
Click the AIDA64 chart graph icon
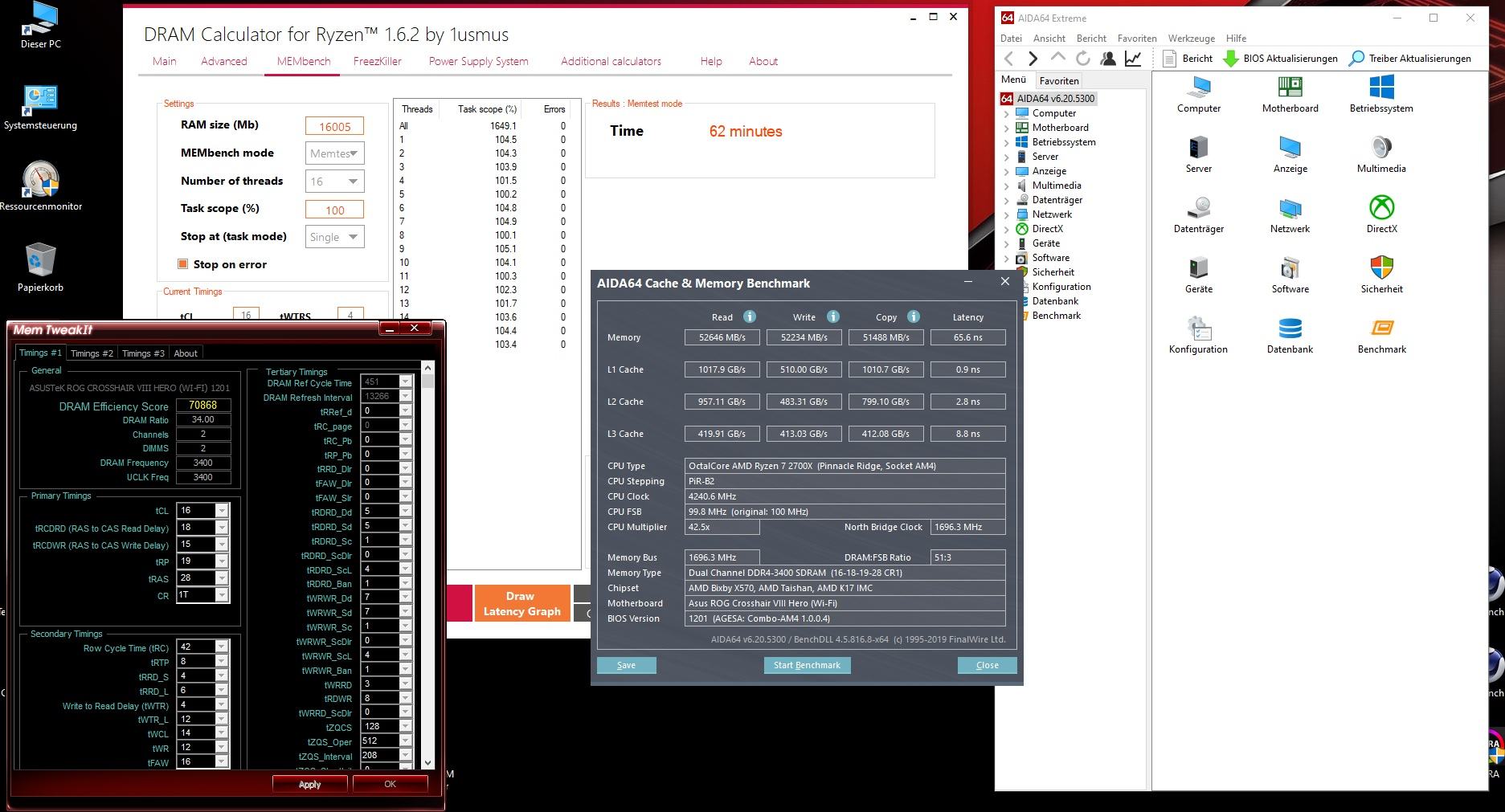pos(1133,58)
